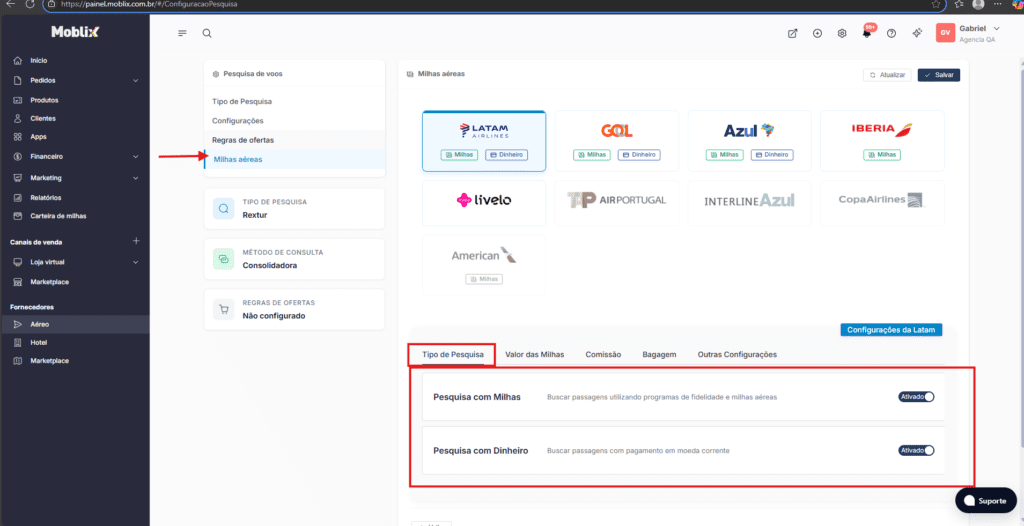Image resolution: width=1024 pixels, height=526 pixels.
Task: Switch to the Comissão tab
Action: pos(603,354)
